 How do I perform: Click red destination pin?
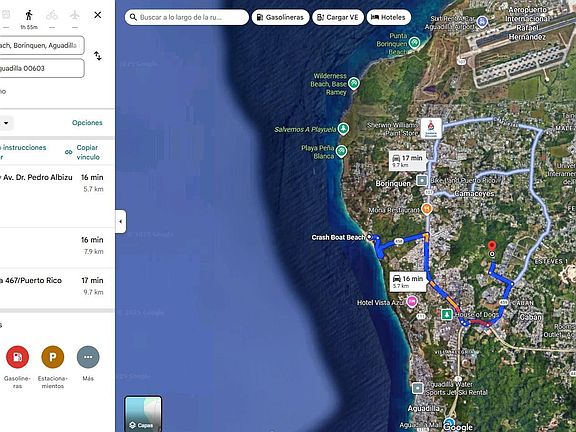click(492, 246)
